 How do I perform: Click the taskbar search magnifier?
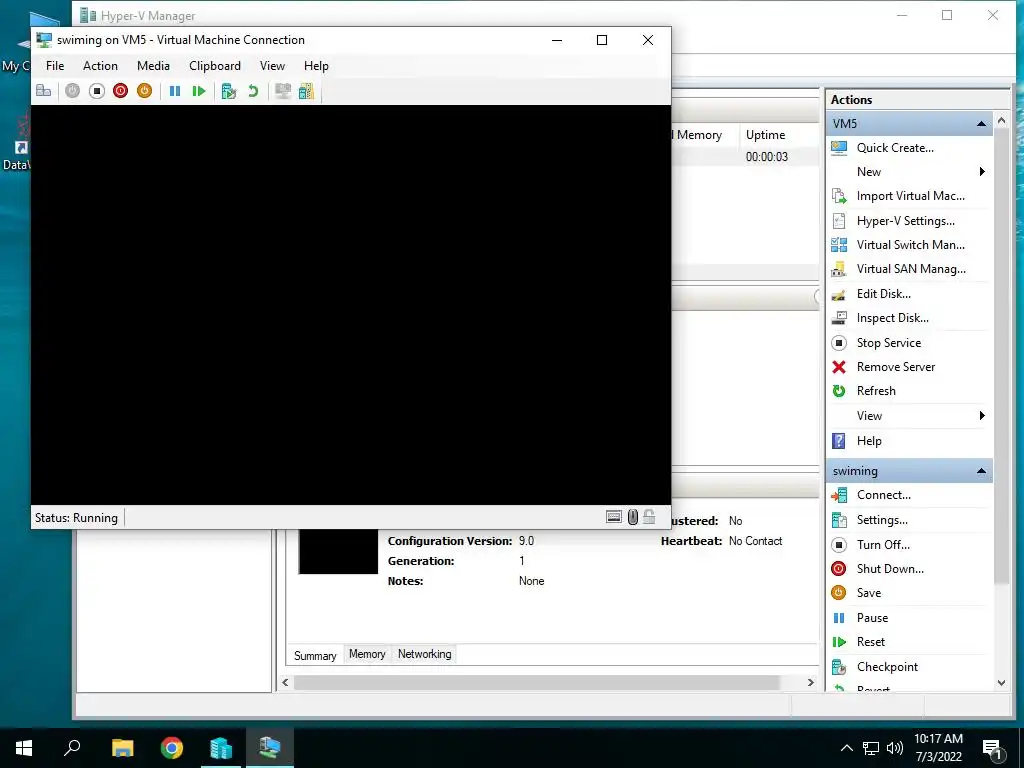pyautogui.click(x=72, y=748)
